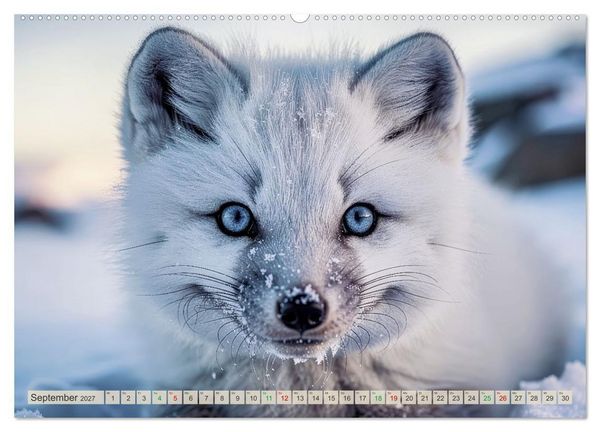600x432 pixels.
Task: Click day 15 in the calendar strip
Action: [331, 398]
